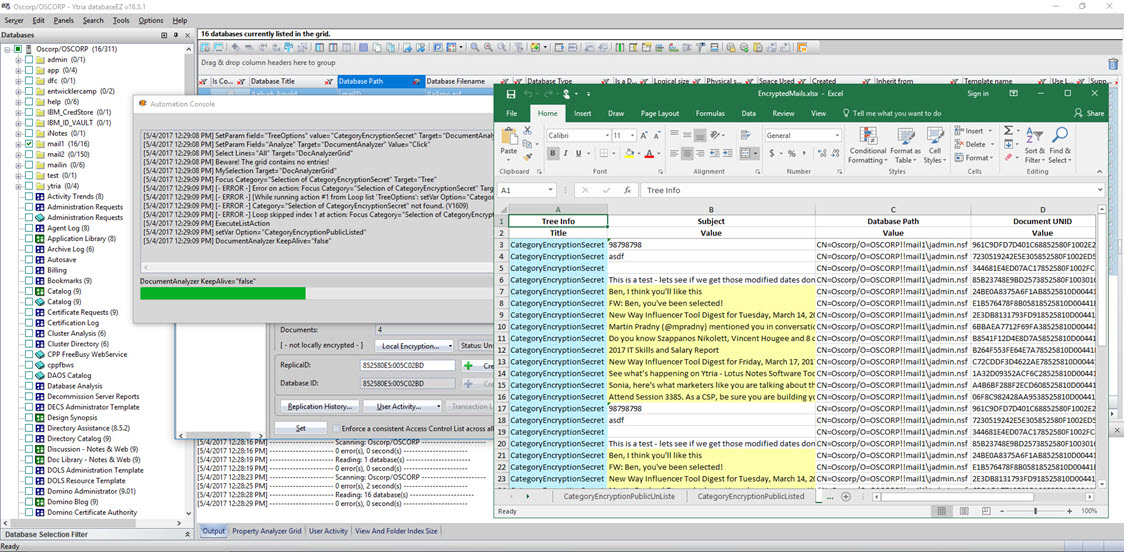Open Cell Styles gallery
The height and width of the screenshot is (552, 1126).
tap(934, 145)
